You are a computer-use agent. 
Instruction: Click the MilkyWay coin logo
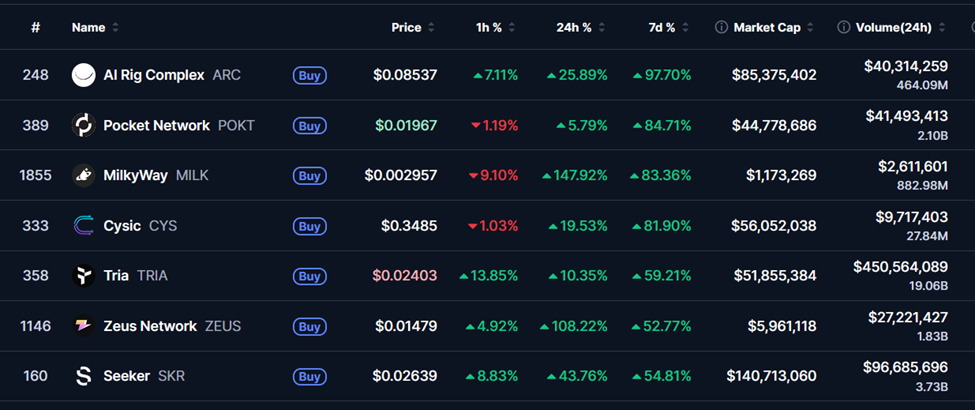tap(84, 175)
